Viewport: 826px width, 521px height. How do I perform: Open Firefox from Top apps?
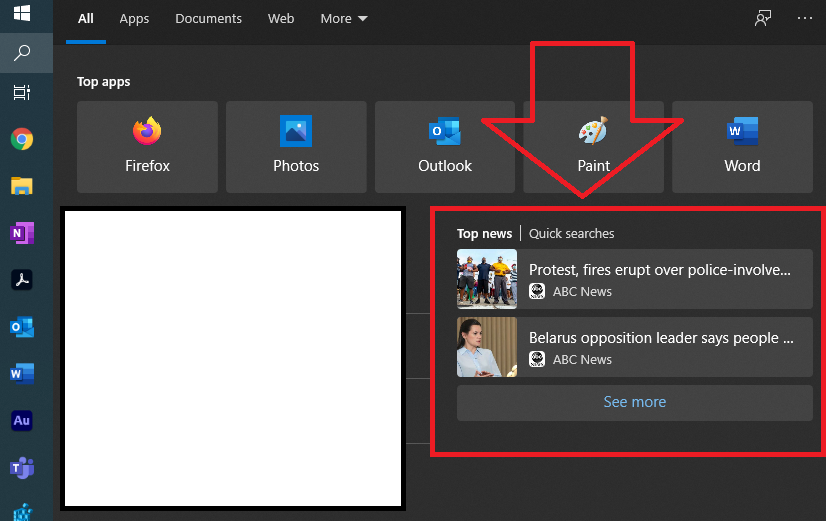[147, 147]
